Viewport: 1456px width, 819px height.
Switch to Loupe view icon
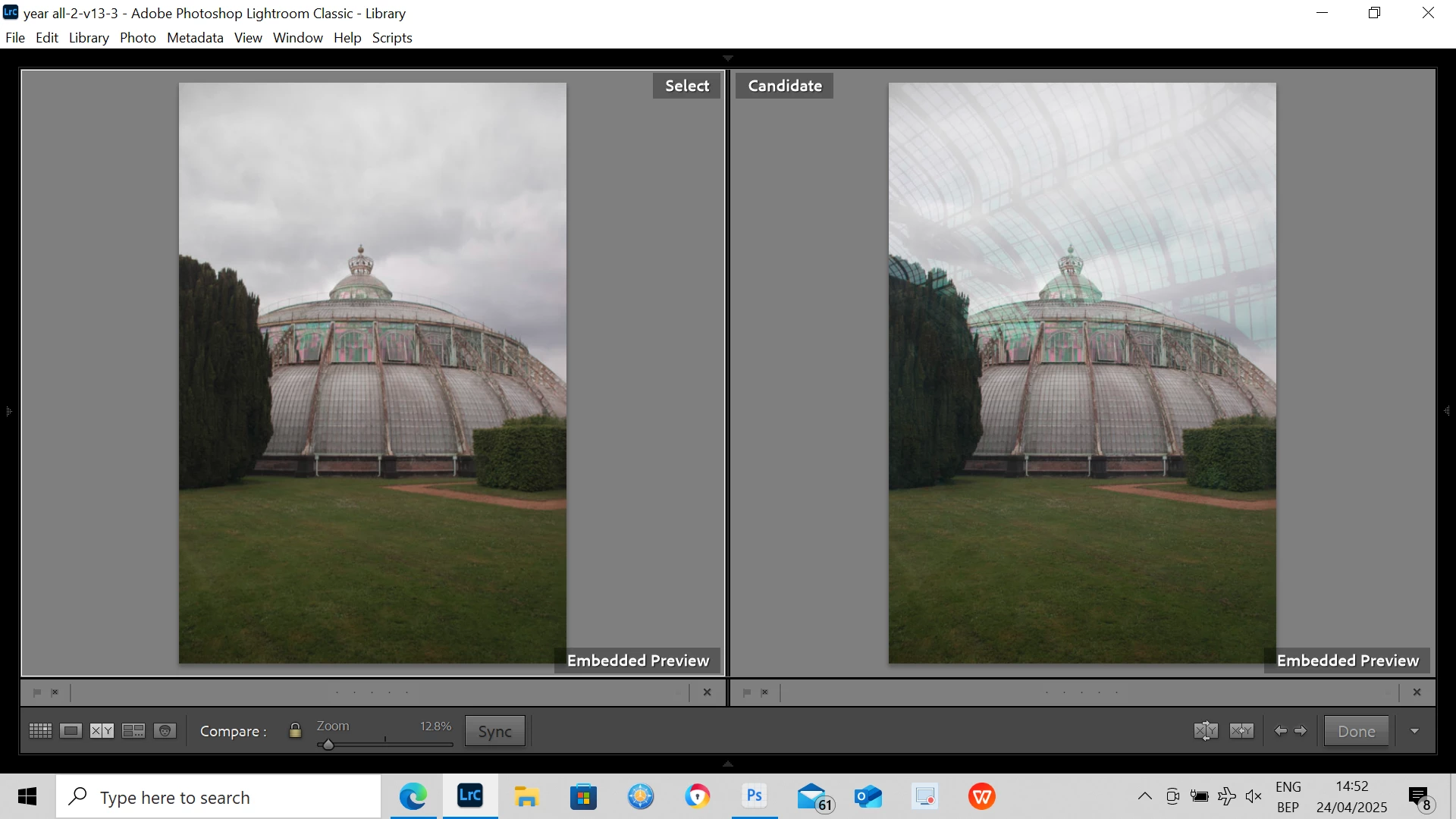[x=71, y=731]
